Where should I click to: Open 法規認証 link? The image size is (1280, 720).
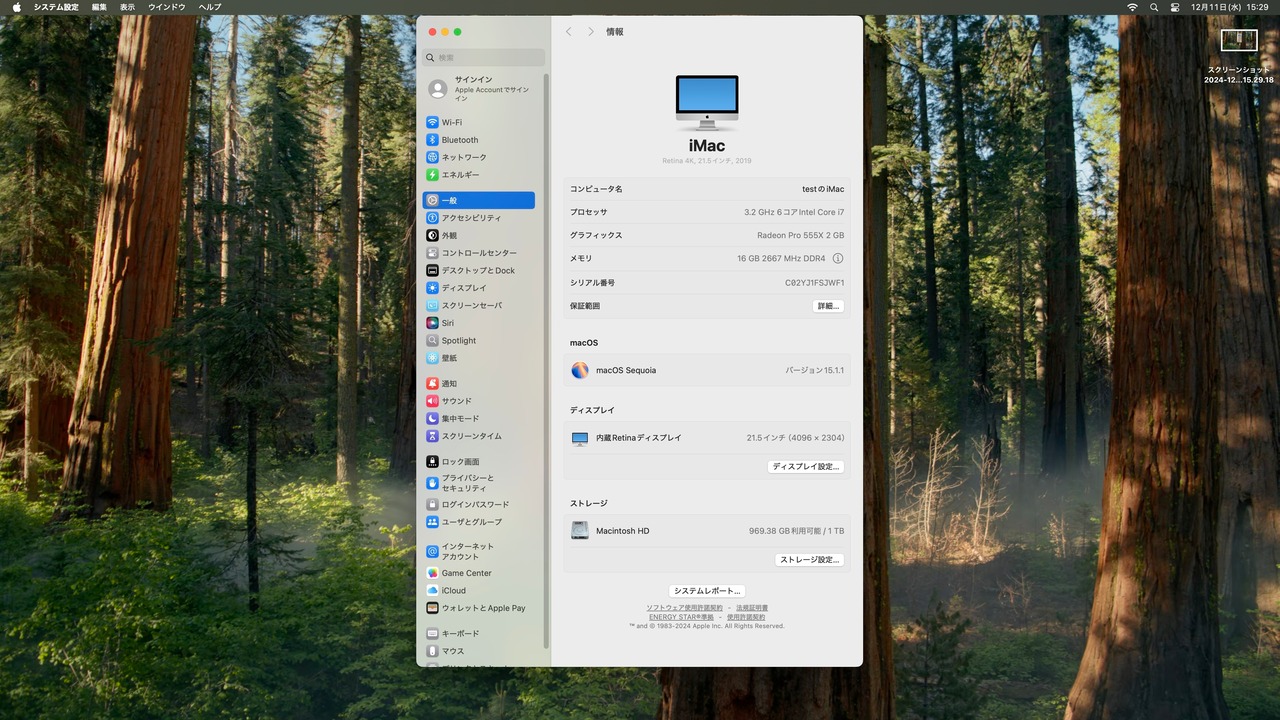752,608
